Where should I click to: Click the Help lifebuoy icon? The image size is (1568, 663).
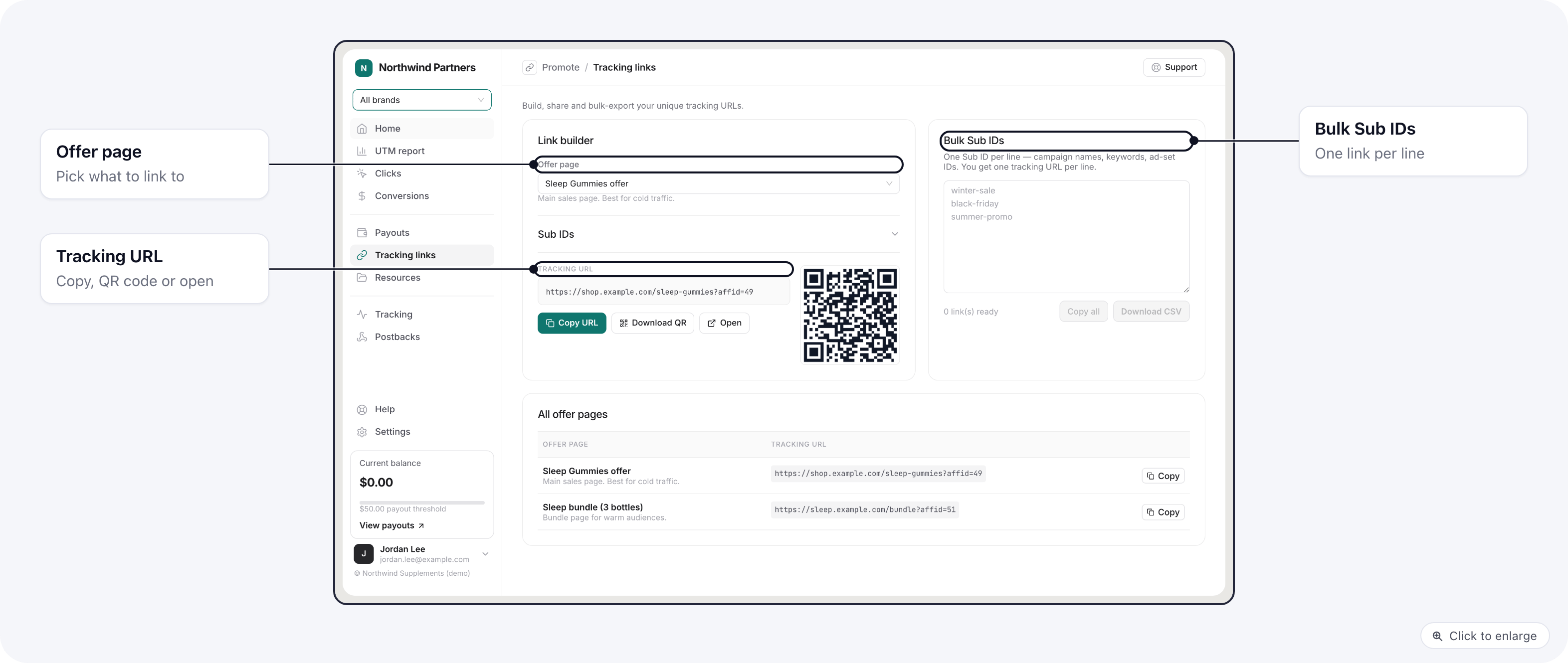pos(362,409)
